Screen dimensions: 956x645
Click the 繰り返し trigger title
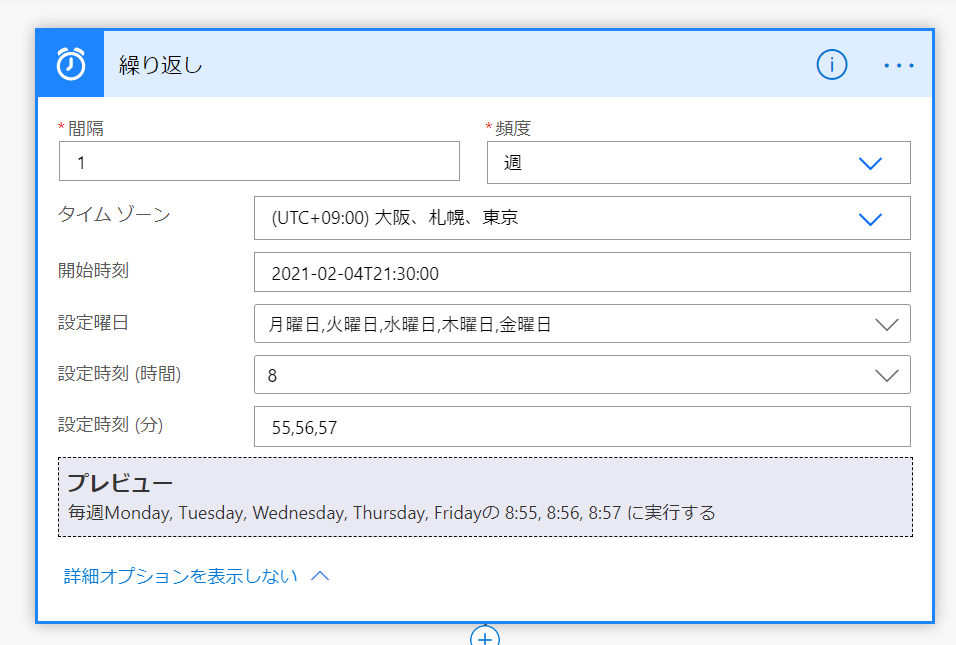click(x=160, y=65)
